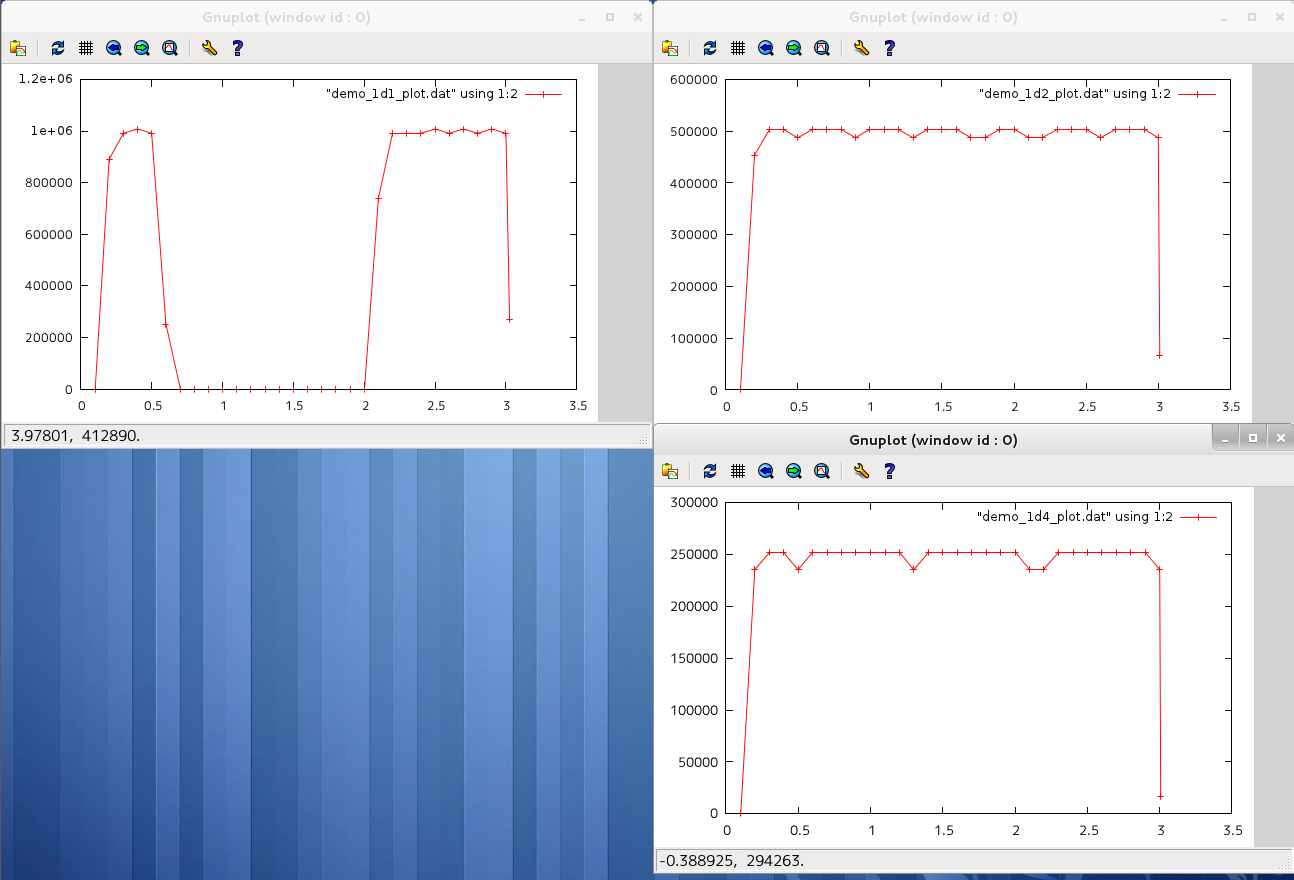Viewport: 1294px width, 880px height.
Task: Apply previous zoom in demo_1d4 plot window
Action: coord(766,470)
